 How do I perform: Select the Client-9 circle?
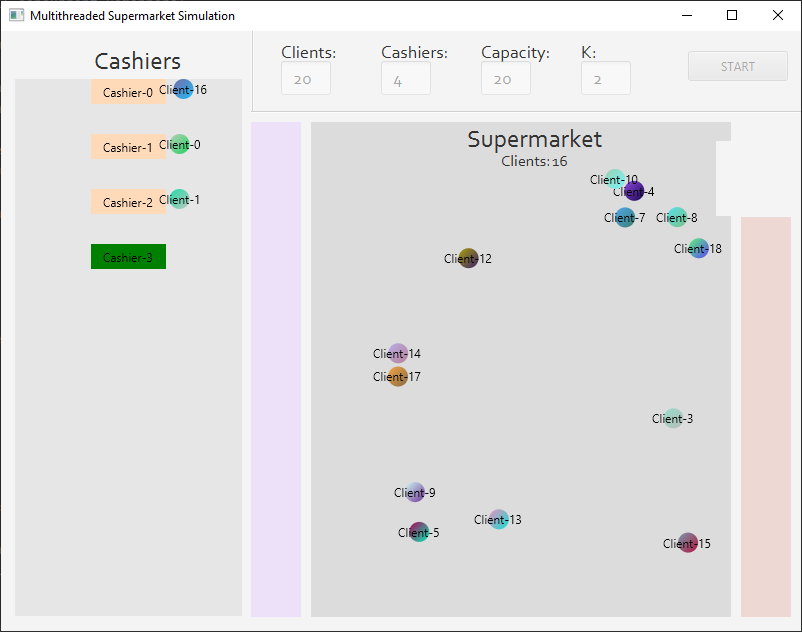point(415,492)
